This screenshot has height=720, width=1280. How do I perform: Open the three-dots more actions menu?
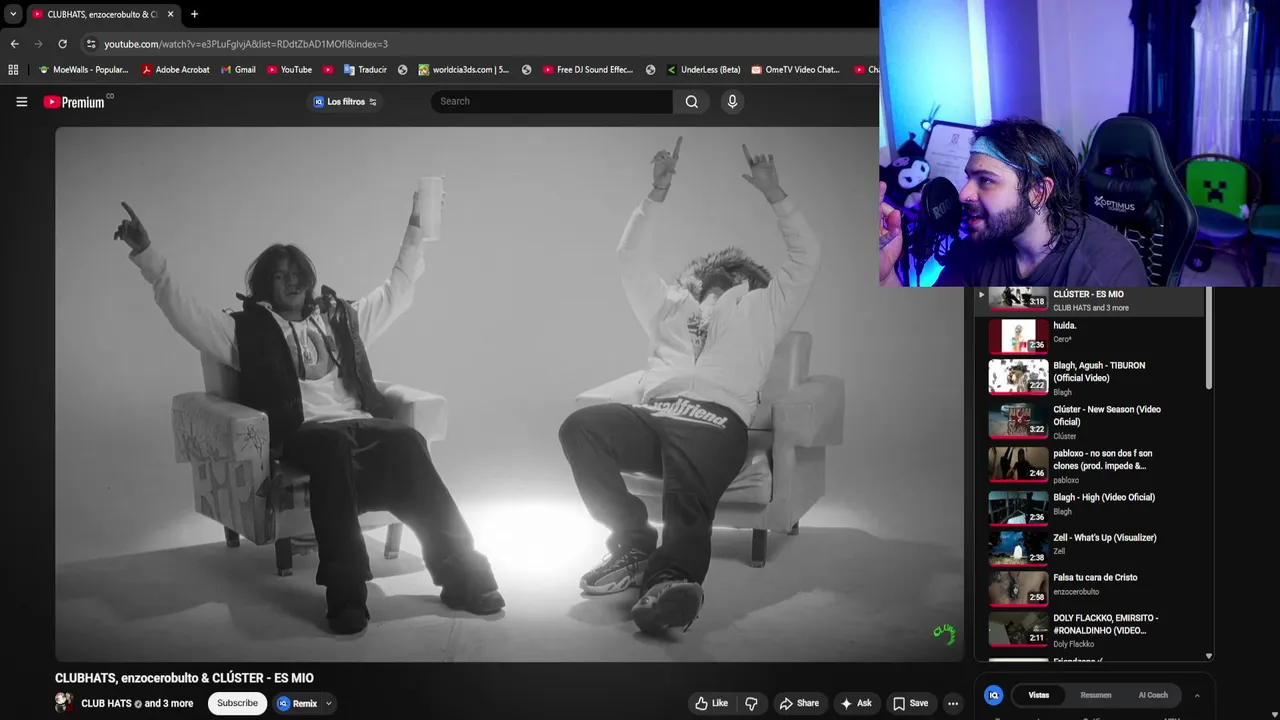[x=953, y=703]
